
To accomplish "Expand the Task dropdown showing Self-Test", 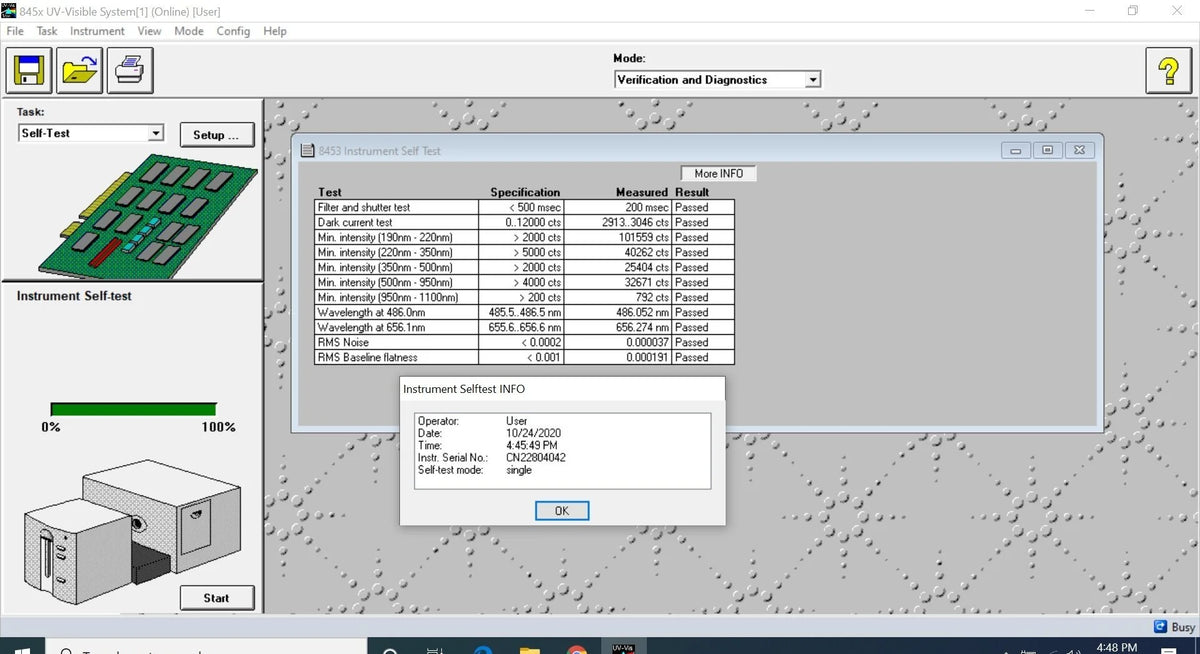I will pyautogui.click(x=156, y=133).
